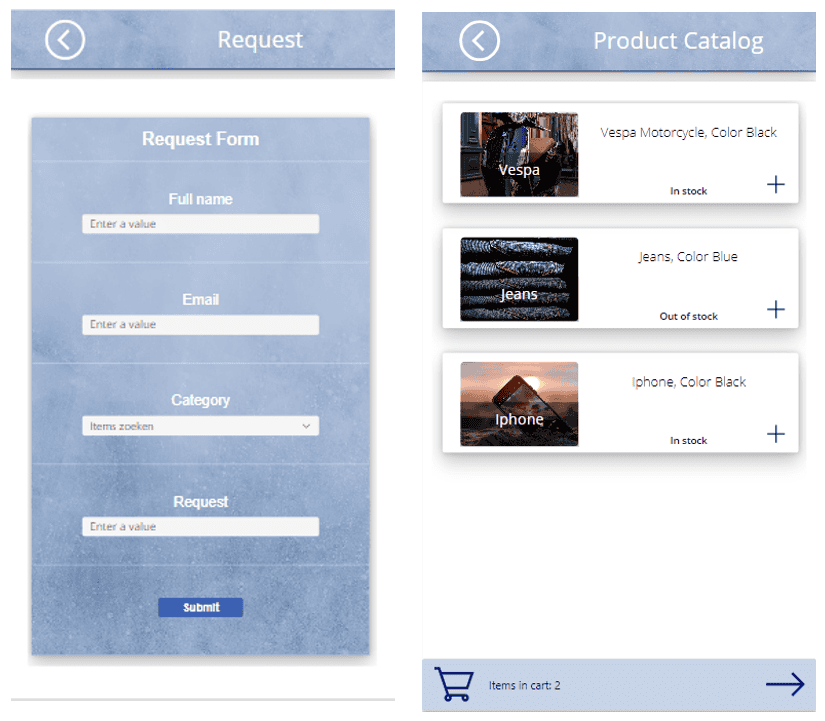Click into the Email input field

coord(200,325)
